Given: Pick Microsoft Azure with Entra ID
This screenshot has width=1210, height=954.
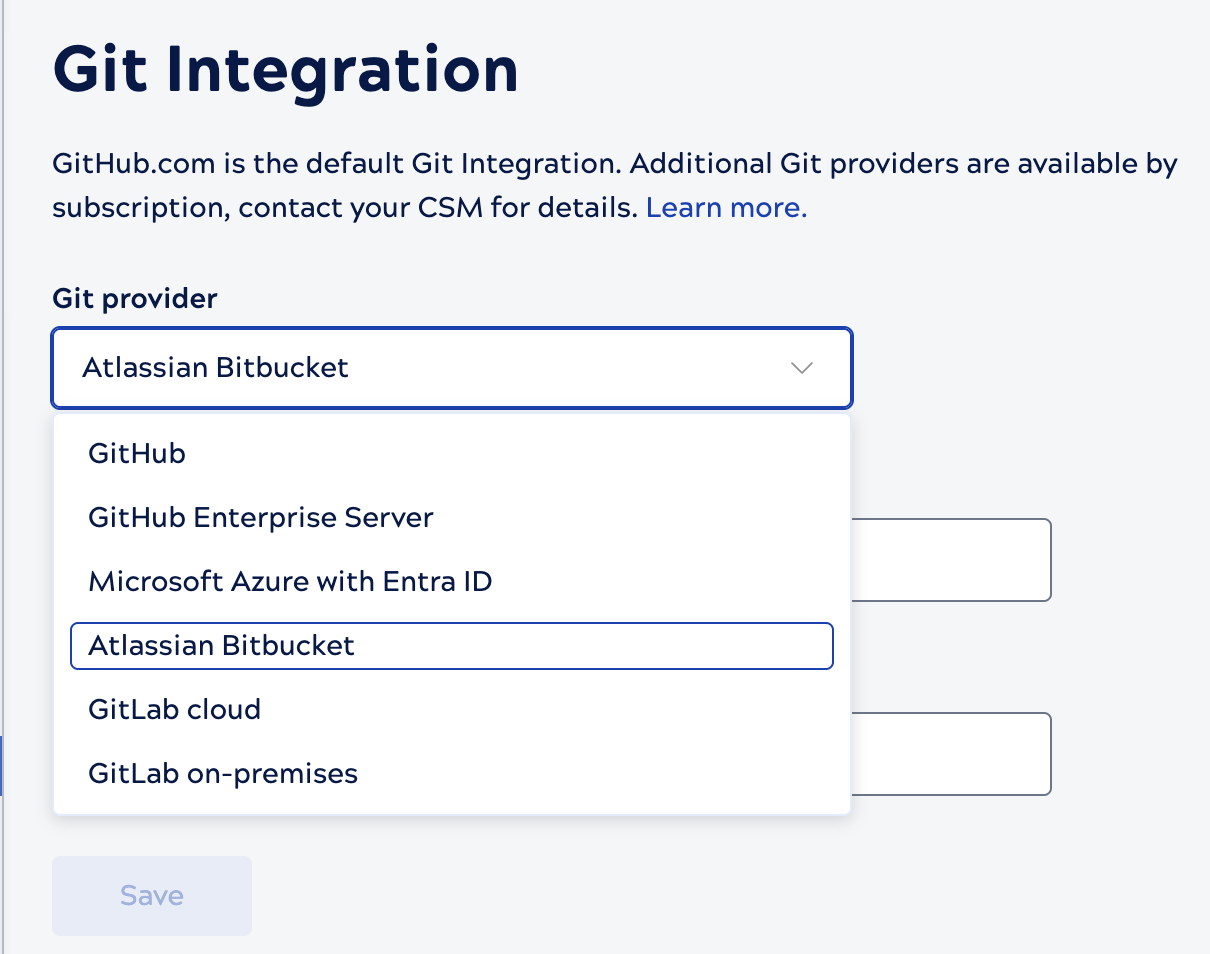Looking at the screenshot, I should coord(290,581).
